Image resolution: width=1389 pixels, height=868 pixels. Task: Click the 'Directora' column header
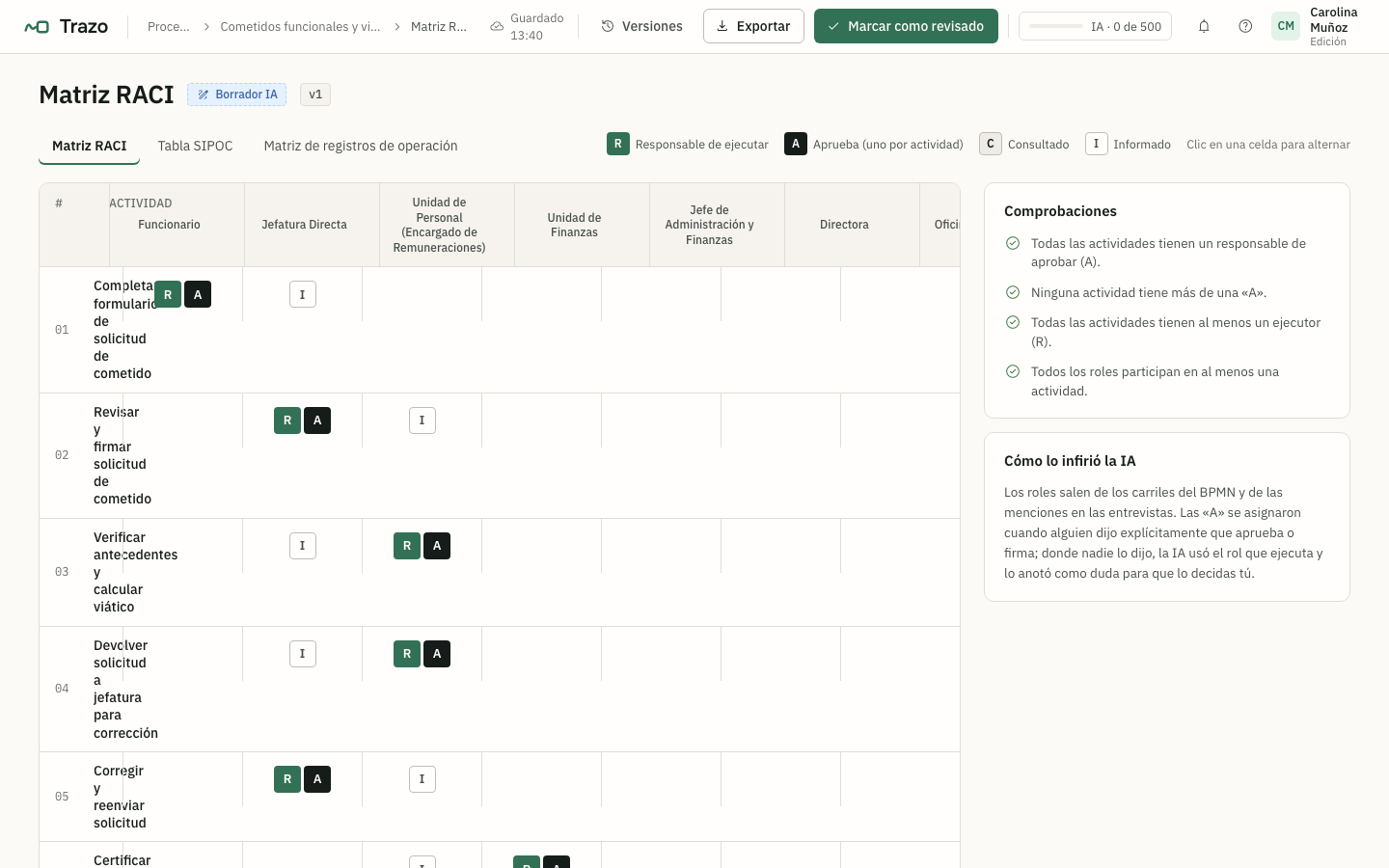(844, 225)
